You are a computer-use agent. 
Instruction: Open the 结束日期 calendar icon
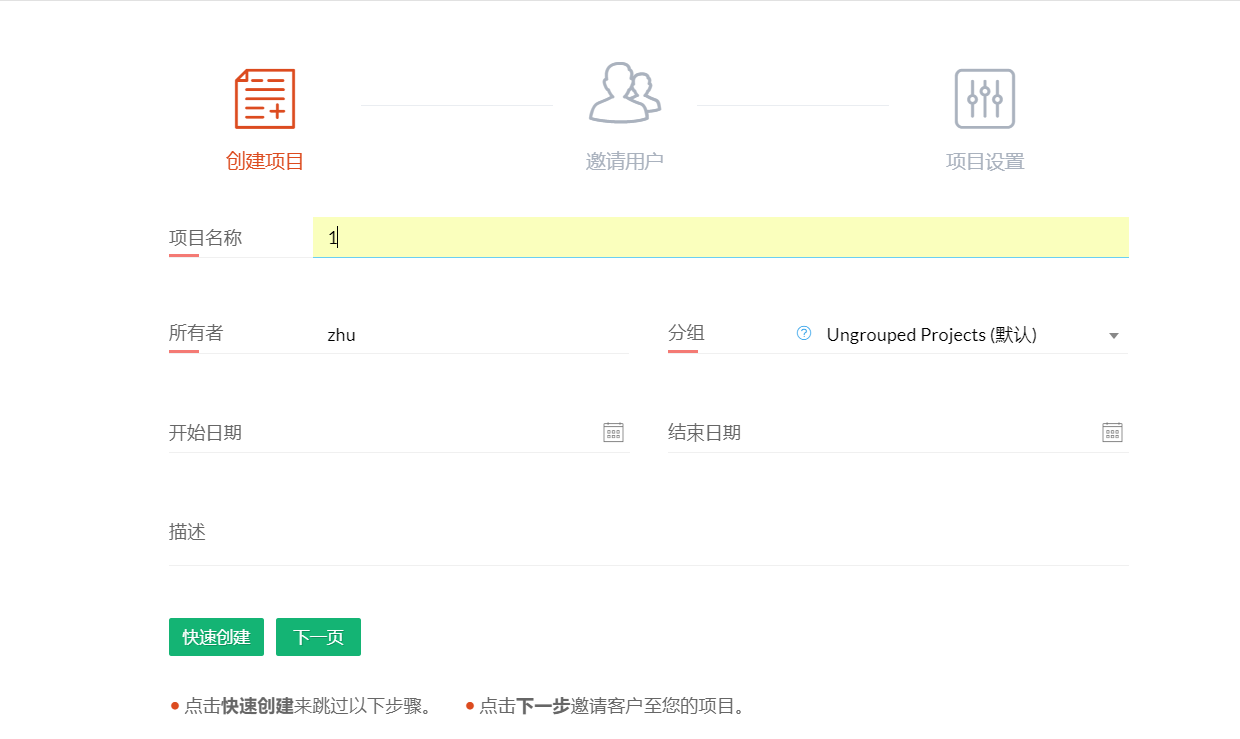pos(1112,432)
